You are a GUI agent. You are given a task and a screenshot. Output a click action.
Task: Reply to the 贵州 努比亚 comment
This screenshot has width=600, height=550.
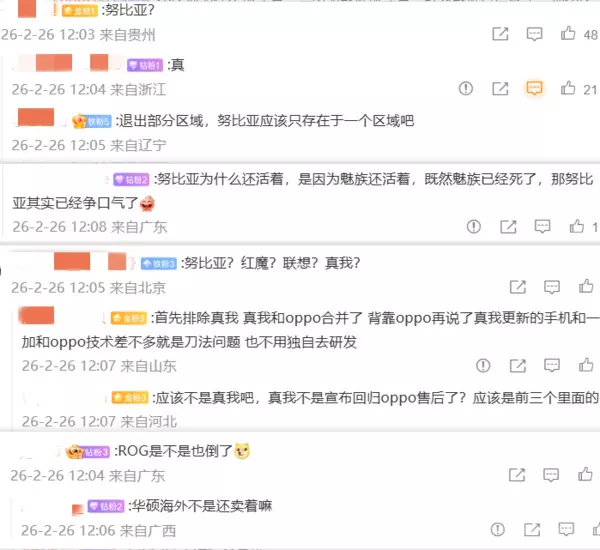pos(534,34)
